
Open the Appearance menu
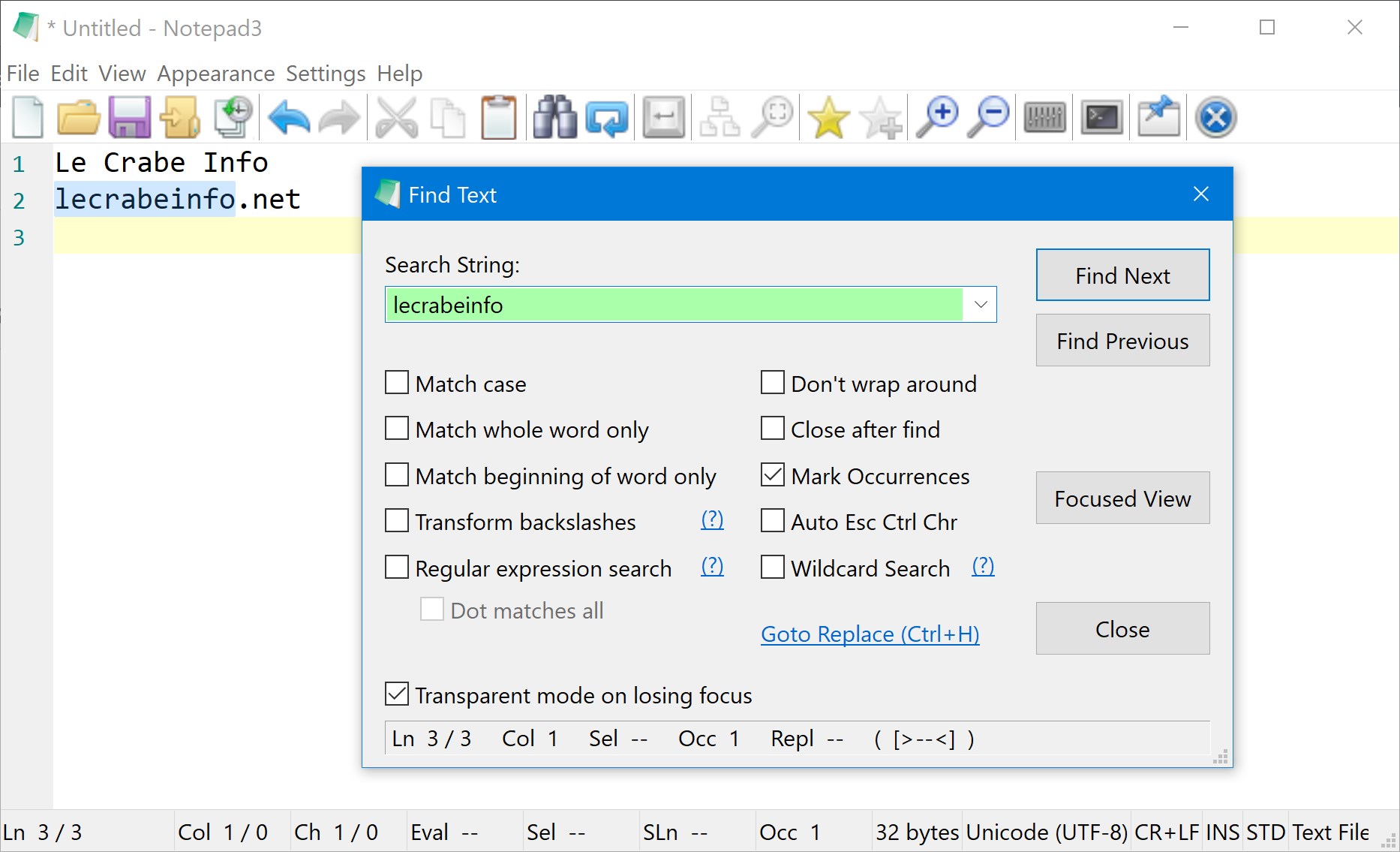pyautogui.click(x=216, y=74)
